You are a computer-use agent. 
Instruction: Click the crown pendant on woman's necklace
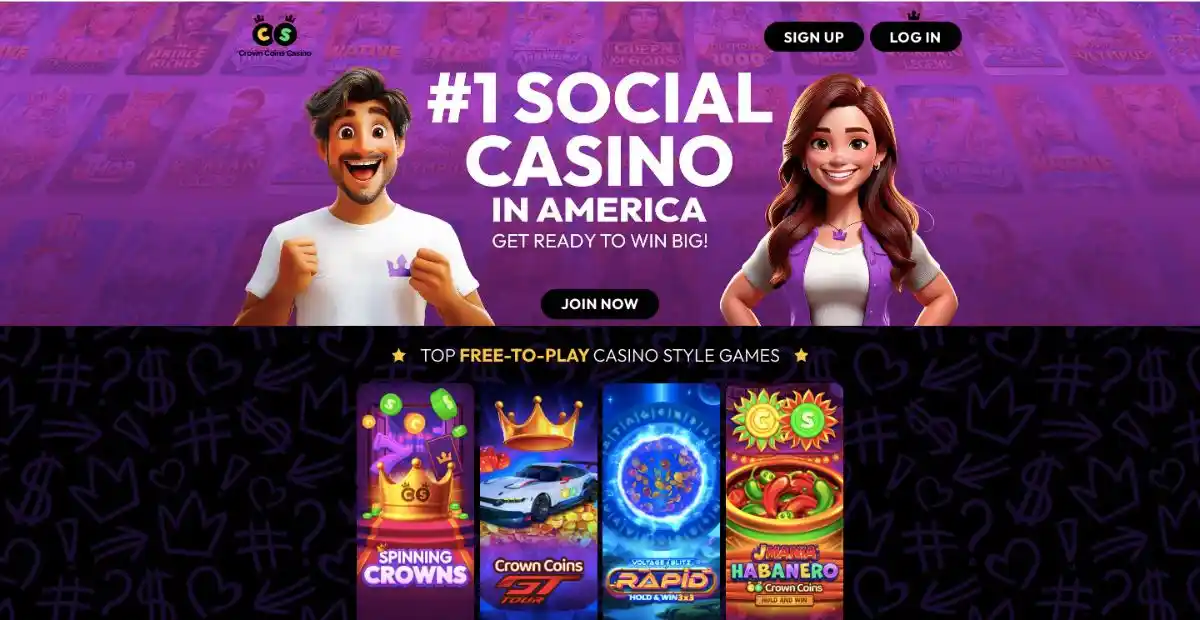coord(837,233)
